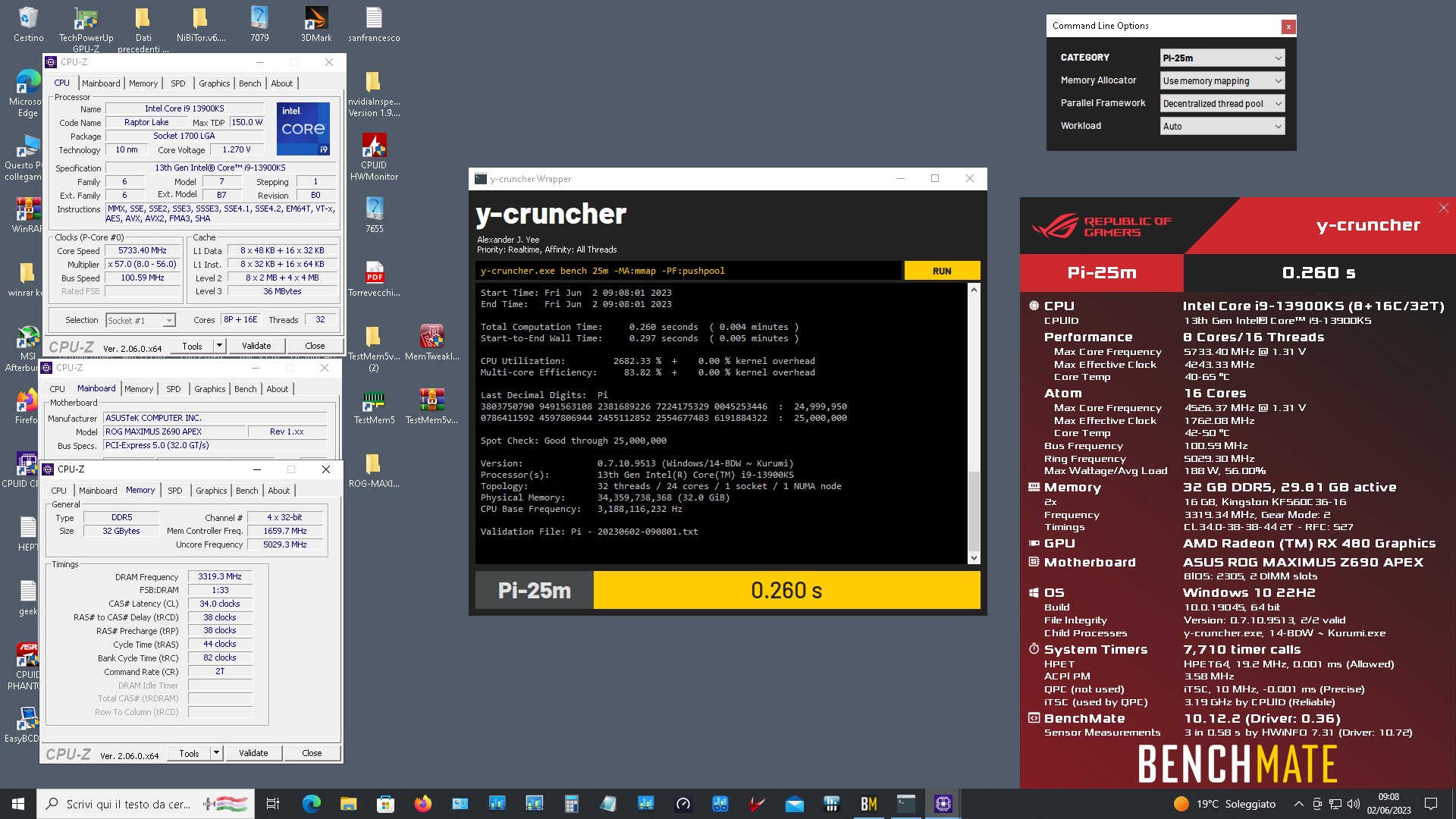
Task: Select CPU tab in bottom CPU-Z window
Action: [x=59, y=491]
